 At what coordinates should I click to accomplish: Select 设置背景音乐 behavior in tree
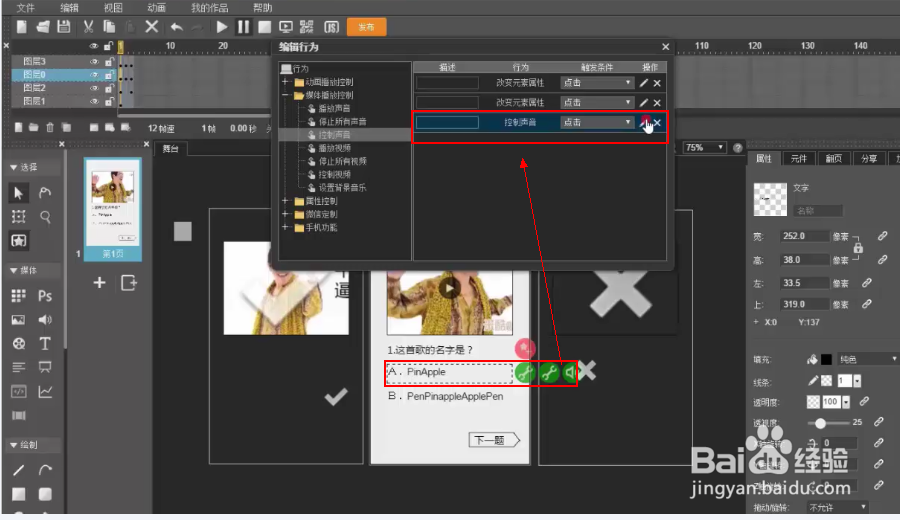pos(343,188)
